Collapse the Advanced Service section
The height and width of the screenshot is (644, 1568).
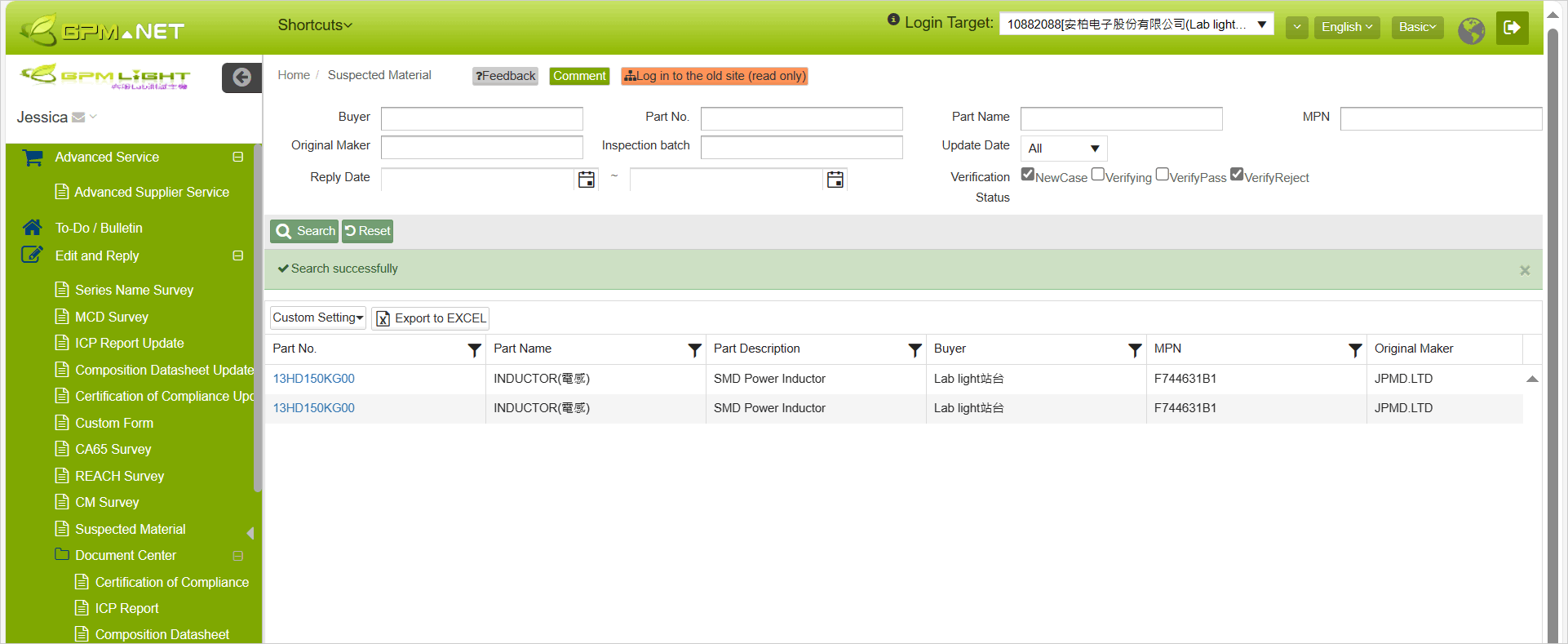[x=238, y=157]
